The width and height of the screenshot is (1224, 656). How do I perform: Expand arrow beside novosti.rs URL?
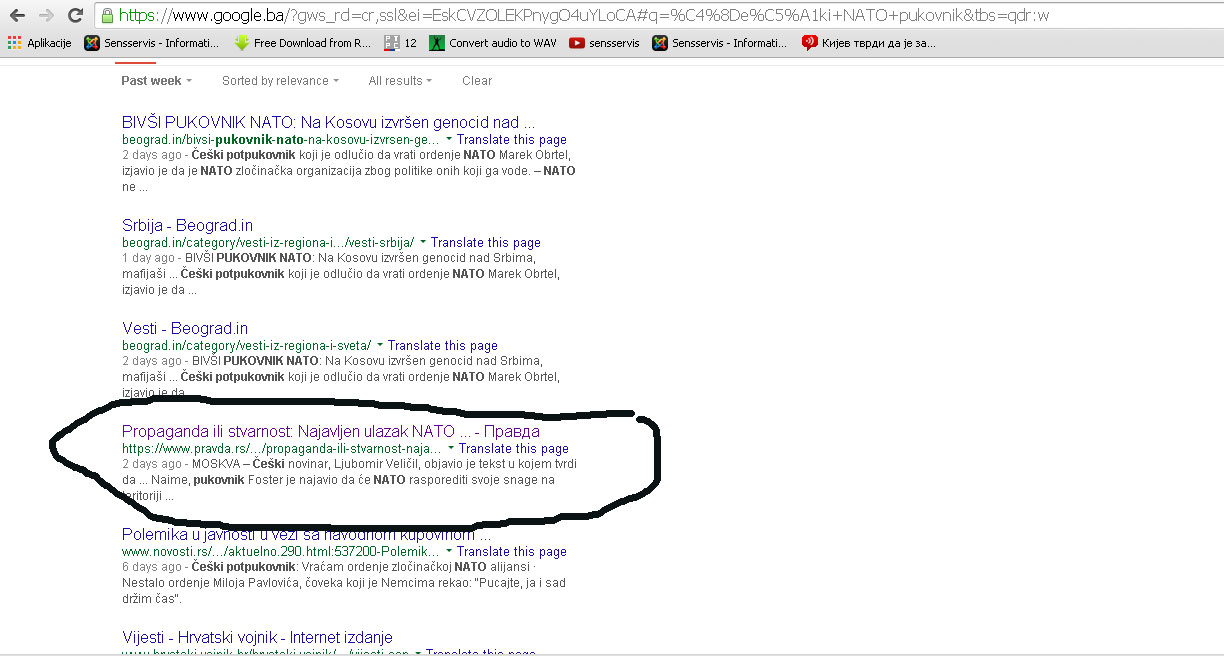coord(449,552)
